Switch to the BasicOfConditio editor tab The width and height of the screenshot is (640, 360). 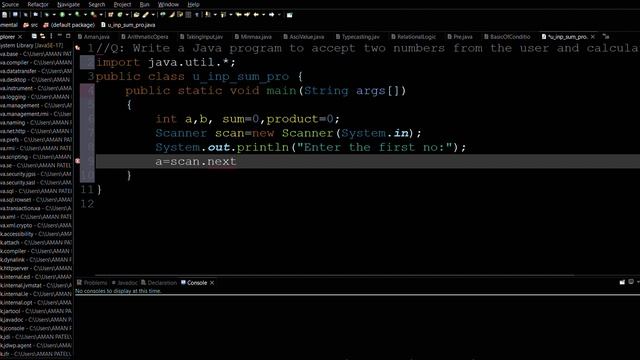(507, 37)
